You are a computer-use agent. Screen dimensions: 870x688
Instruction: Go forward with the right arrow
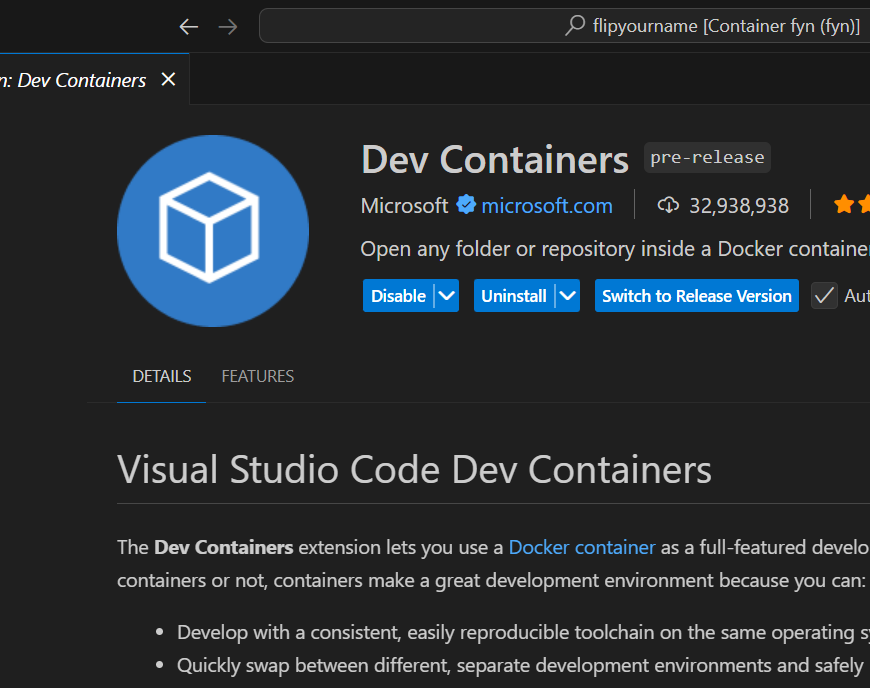227,26
